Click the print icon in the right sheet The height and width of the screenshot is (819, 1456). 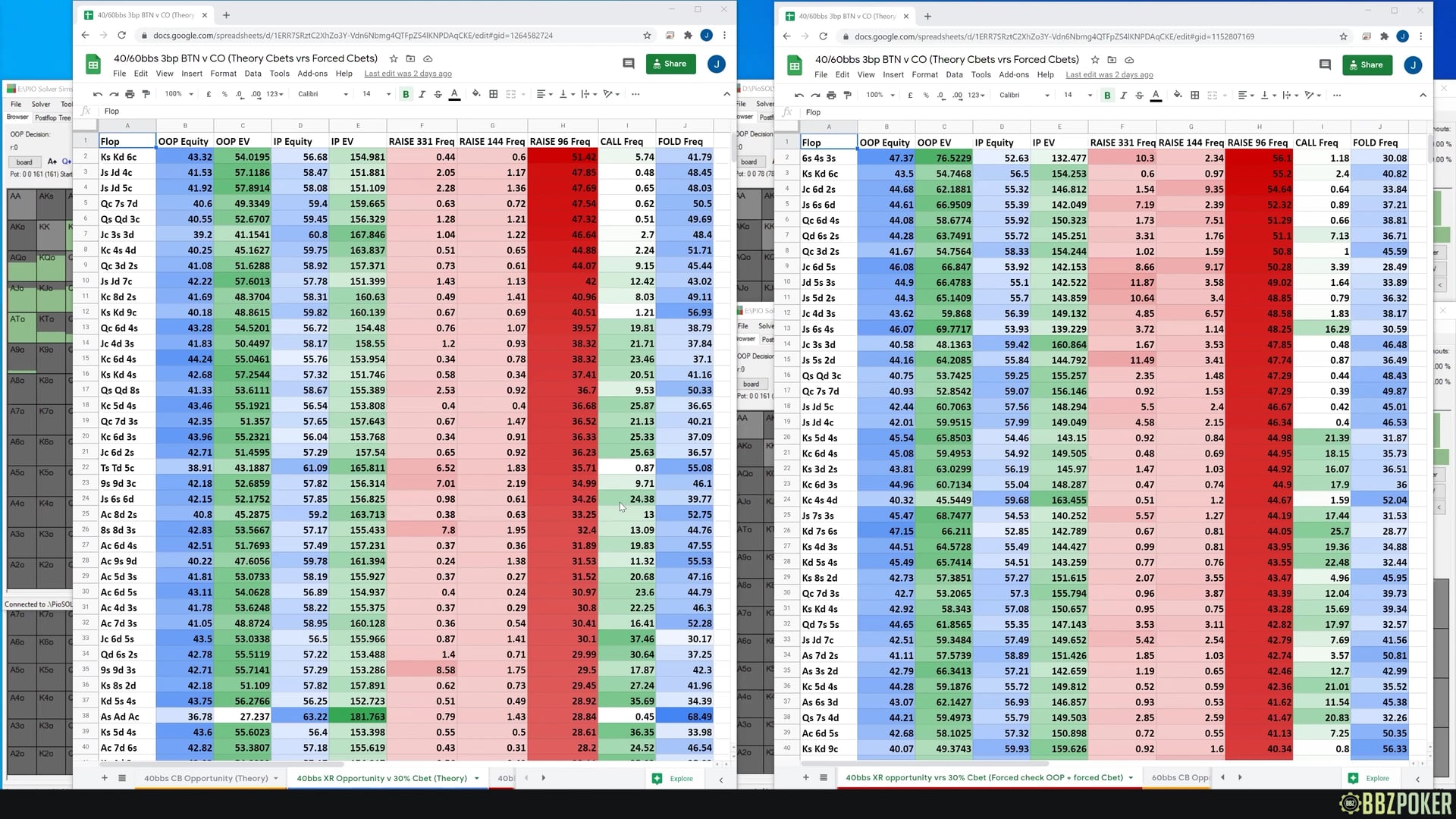click(831, 96)
